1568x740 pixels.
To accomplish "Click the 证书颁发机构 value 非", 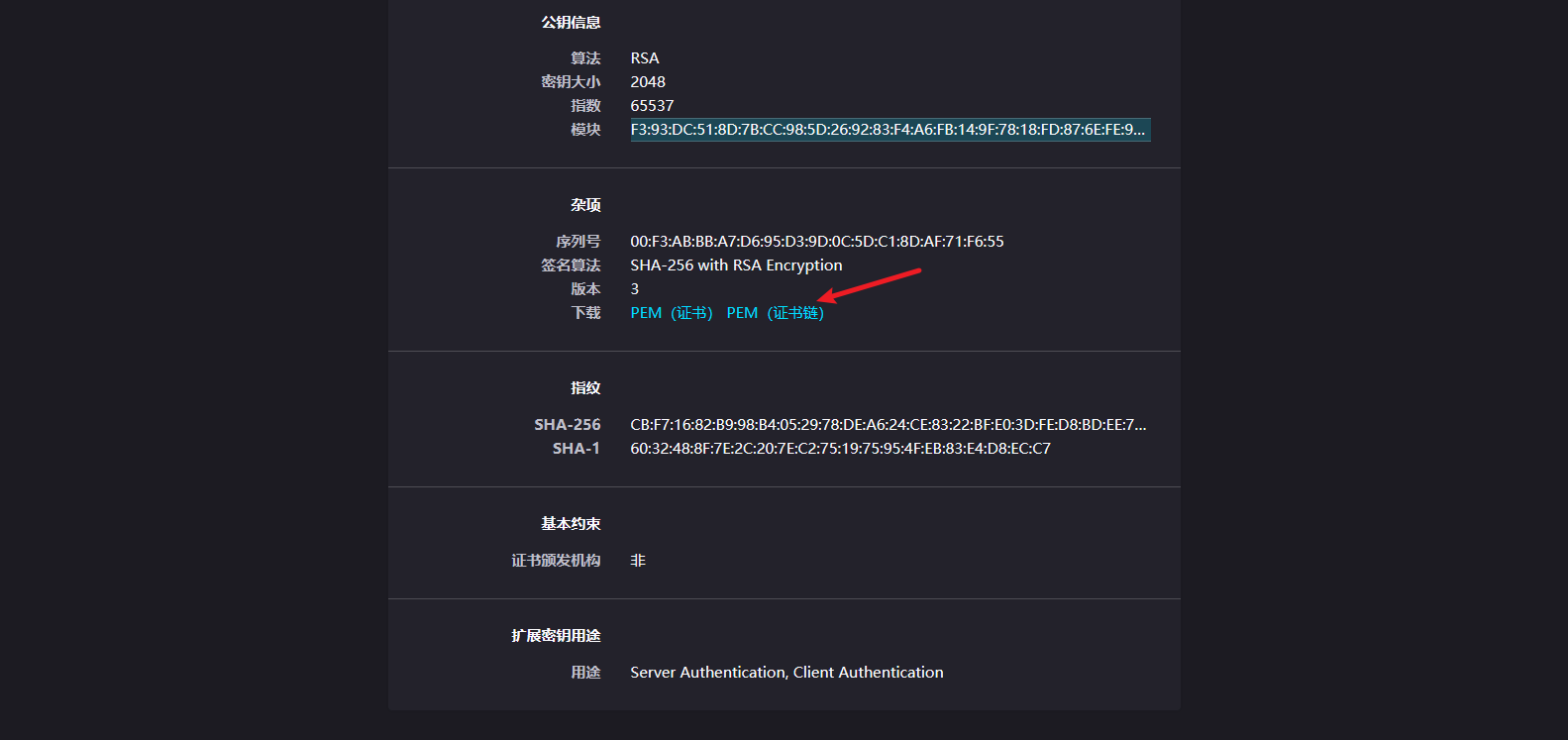I will pos(638,561).
